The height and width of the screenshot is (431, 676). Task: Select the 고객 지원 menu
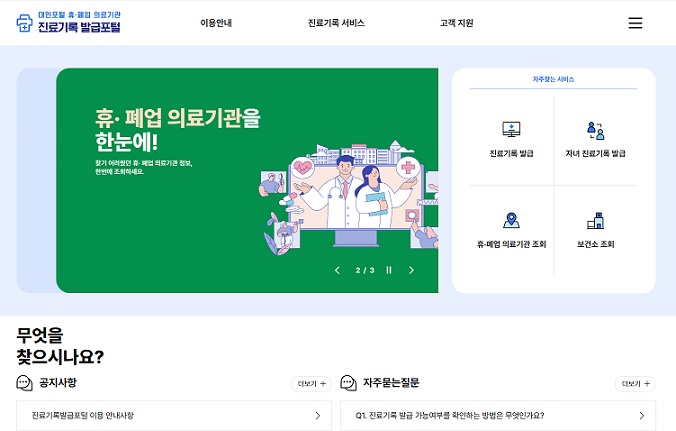pyautogui.click(x=456, y=23)
